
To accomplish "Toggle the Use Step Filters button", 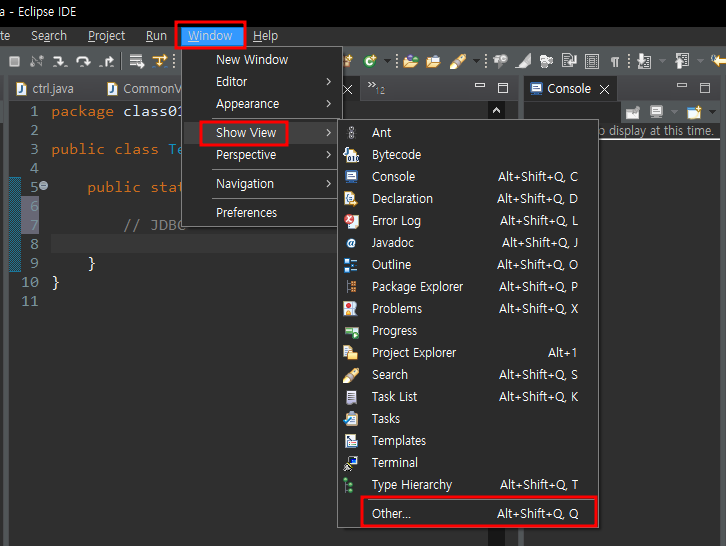I will 160,61.
